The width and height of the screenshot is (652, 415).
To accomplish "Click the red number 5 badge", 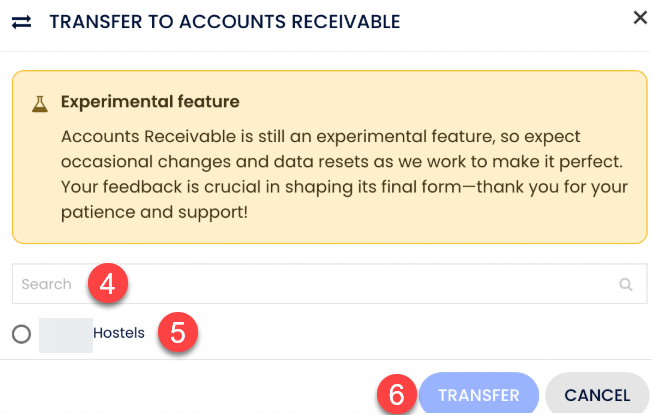I will tap(178, 333).
